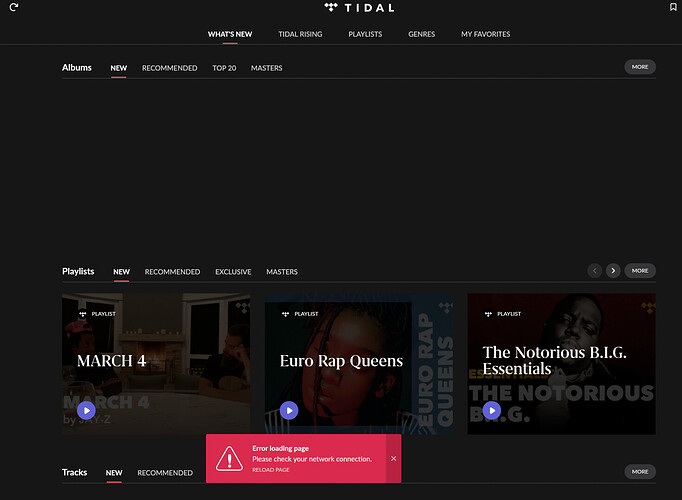Click the Playlists section heading
The image size is (682, 500).
[x=78, y=271]
